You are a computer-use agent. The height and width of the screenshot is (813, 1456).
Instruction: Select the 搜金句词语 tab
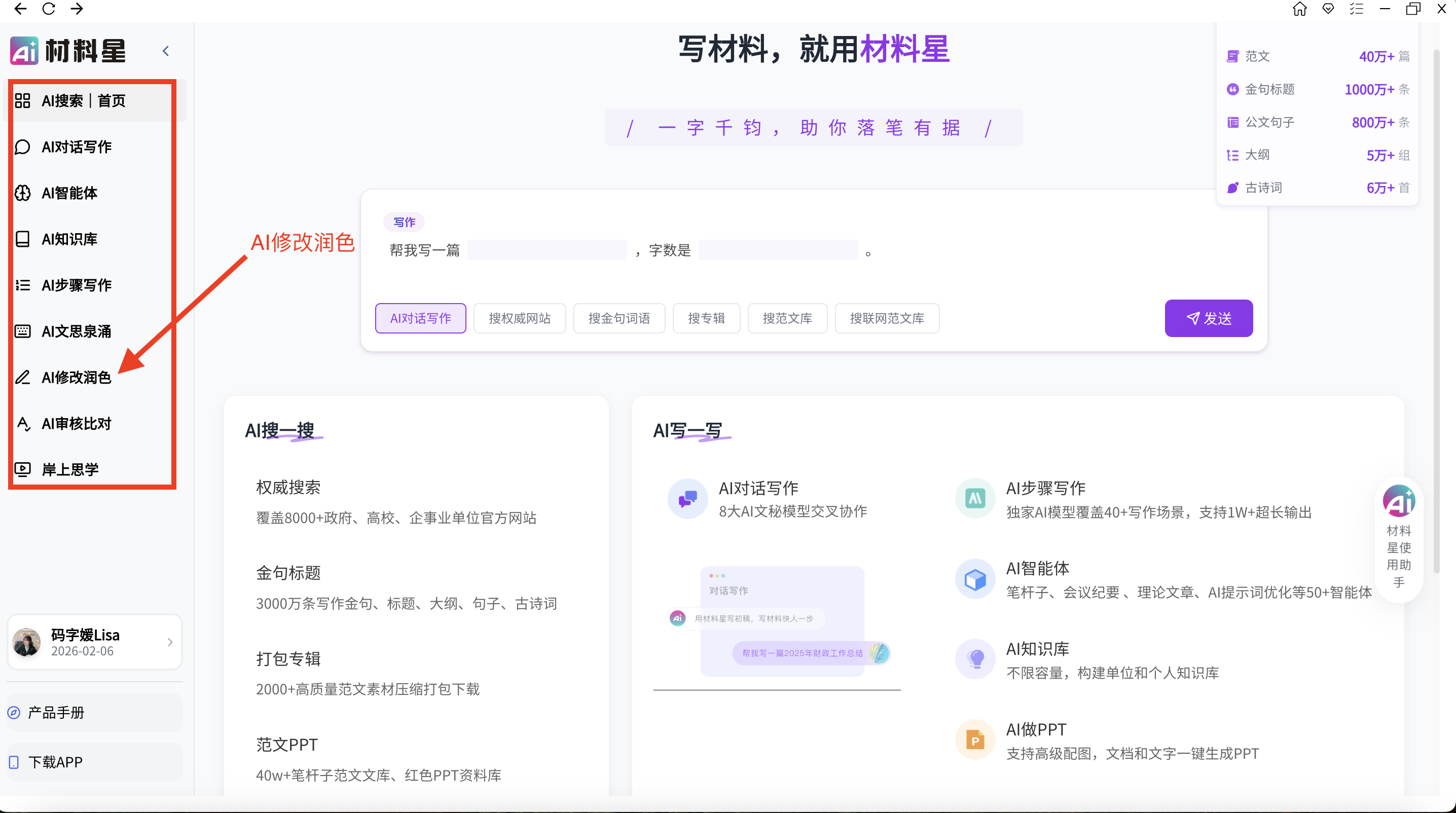click(x=619, y=318)
